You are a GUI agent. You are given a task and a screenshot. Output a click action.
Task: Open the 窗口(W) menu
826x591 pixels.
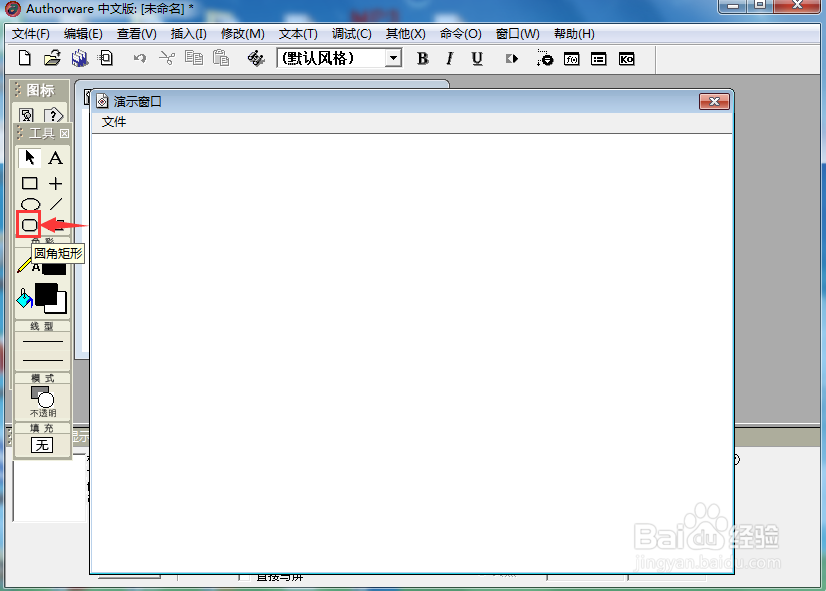click(518, 34)
